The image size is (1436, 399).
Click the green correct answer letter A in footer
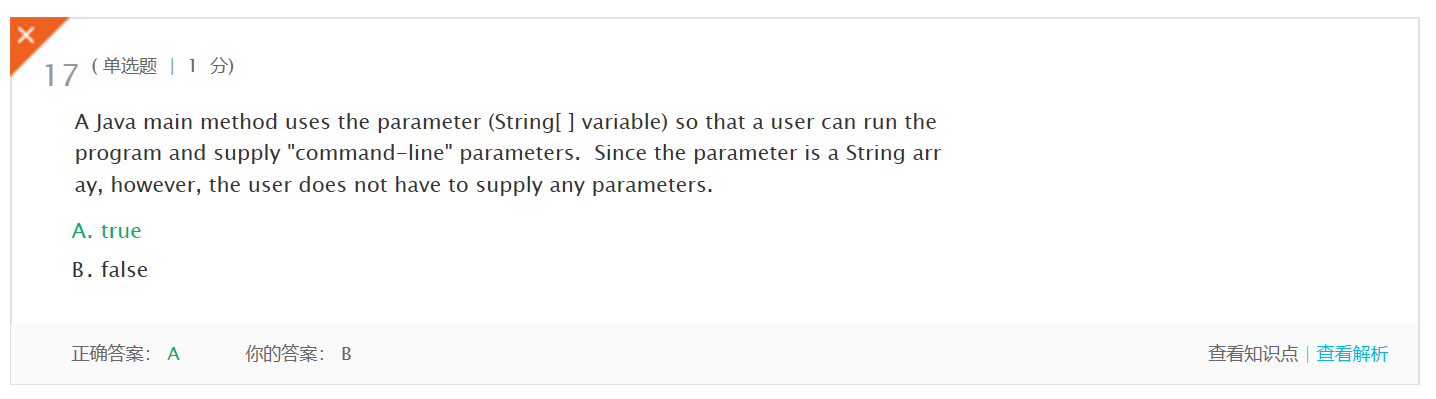[173, 354]
